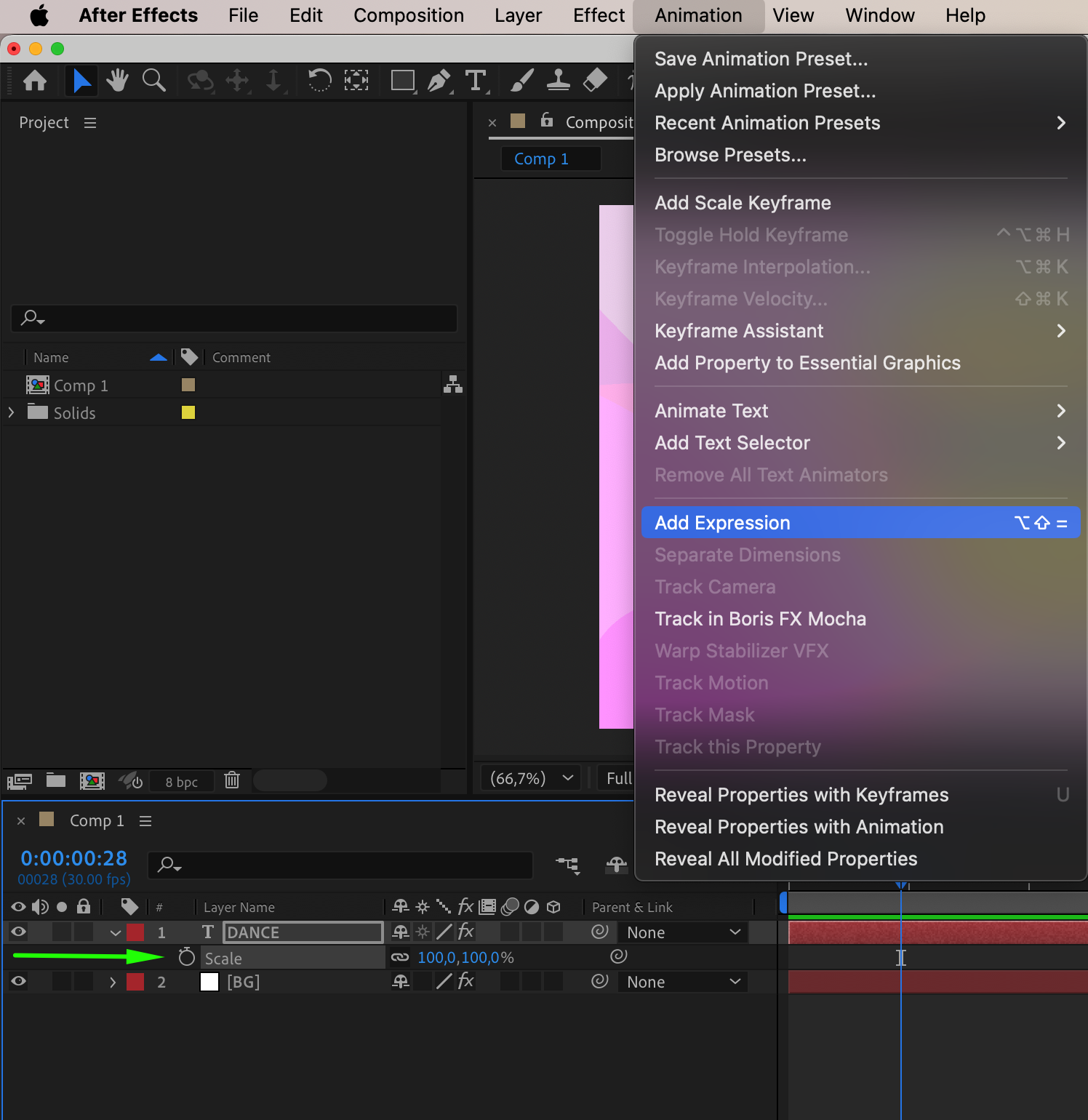1088x1120 pixels.
Task: Toggle the BG layer effects fx switch
Action: [x=466, y=981]
